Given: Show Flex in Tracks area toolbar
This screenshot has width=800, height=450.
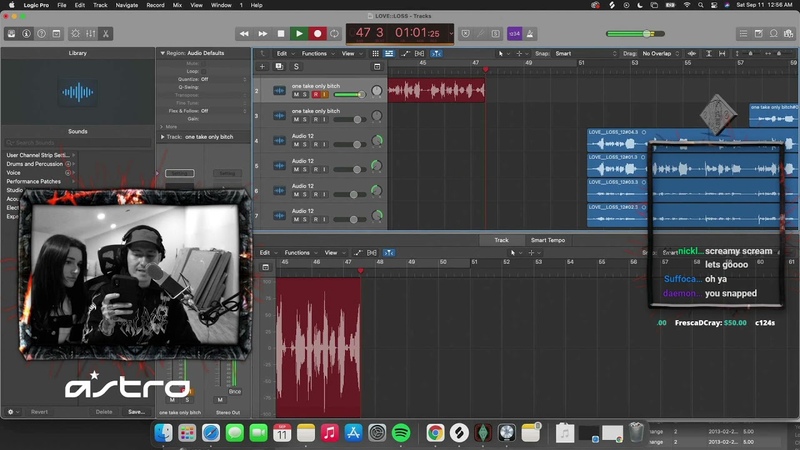Looking at the screenshot, I should [x=419, y=54].
